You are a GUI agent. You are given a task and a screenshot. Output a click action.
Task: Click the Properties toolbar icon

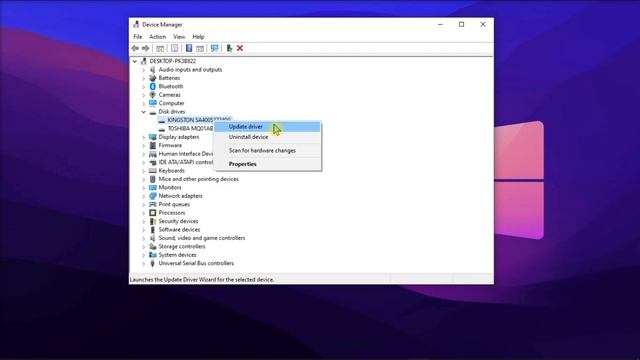[x=174, y=48]
